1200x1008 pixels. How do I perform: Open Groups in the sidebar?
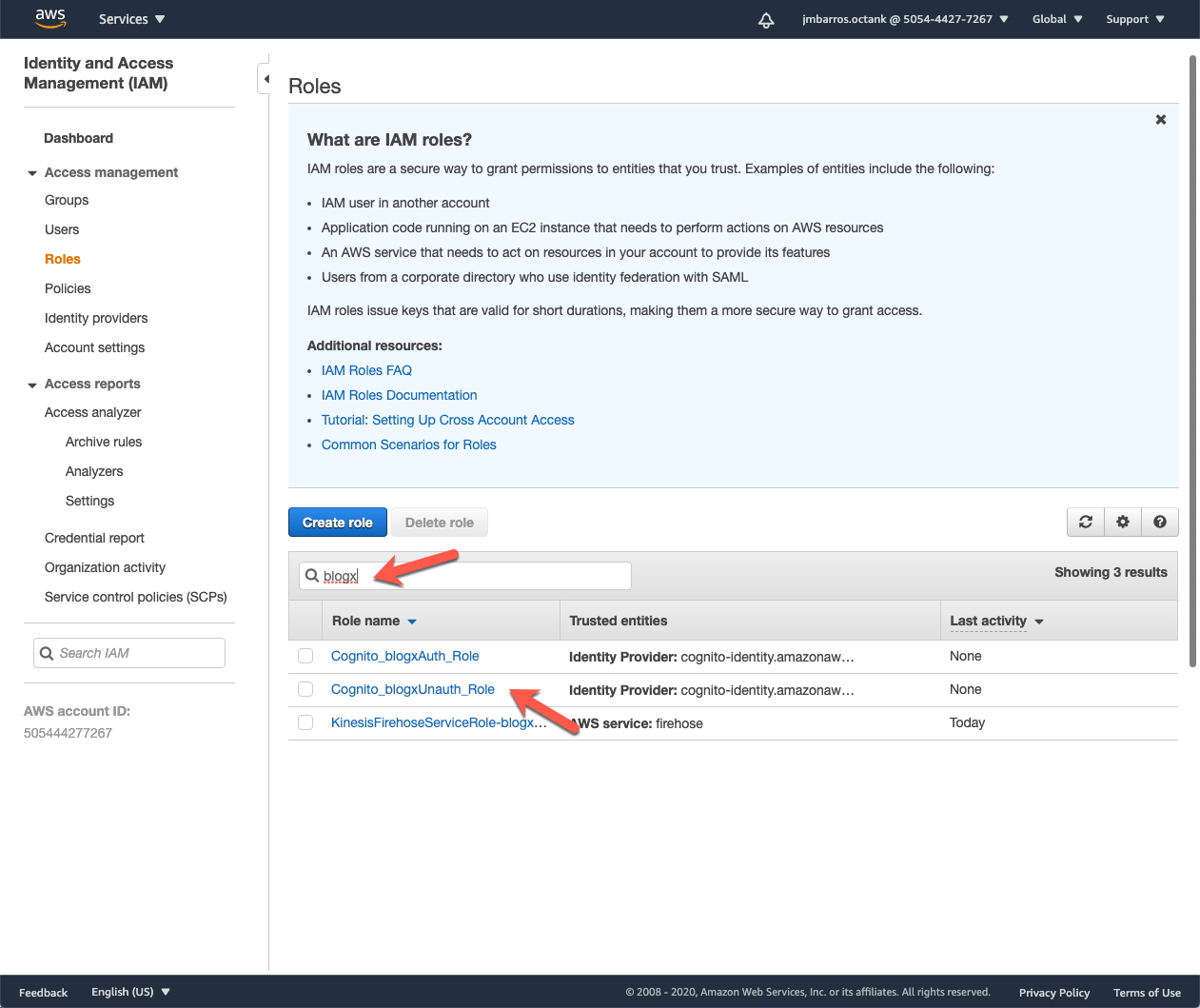click(x=67, y=200)
